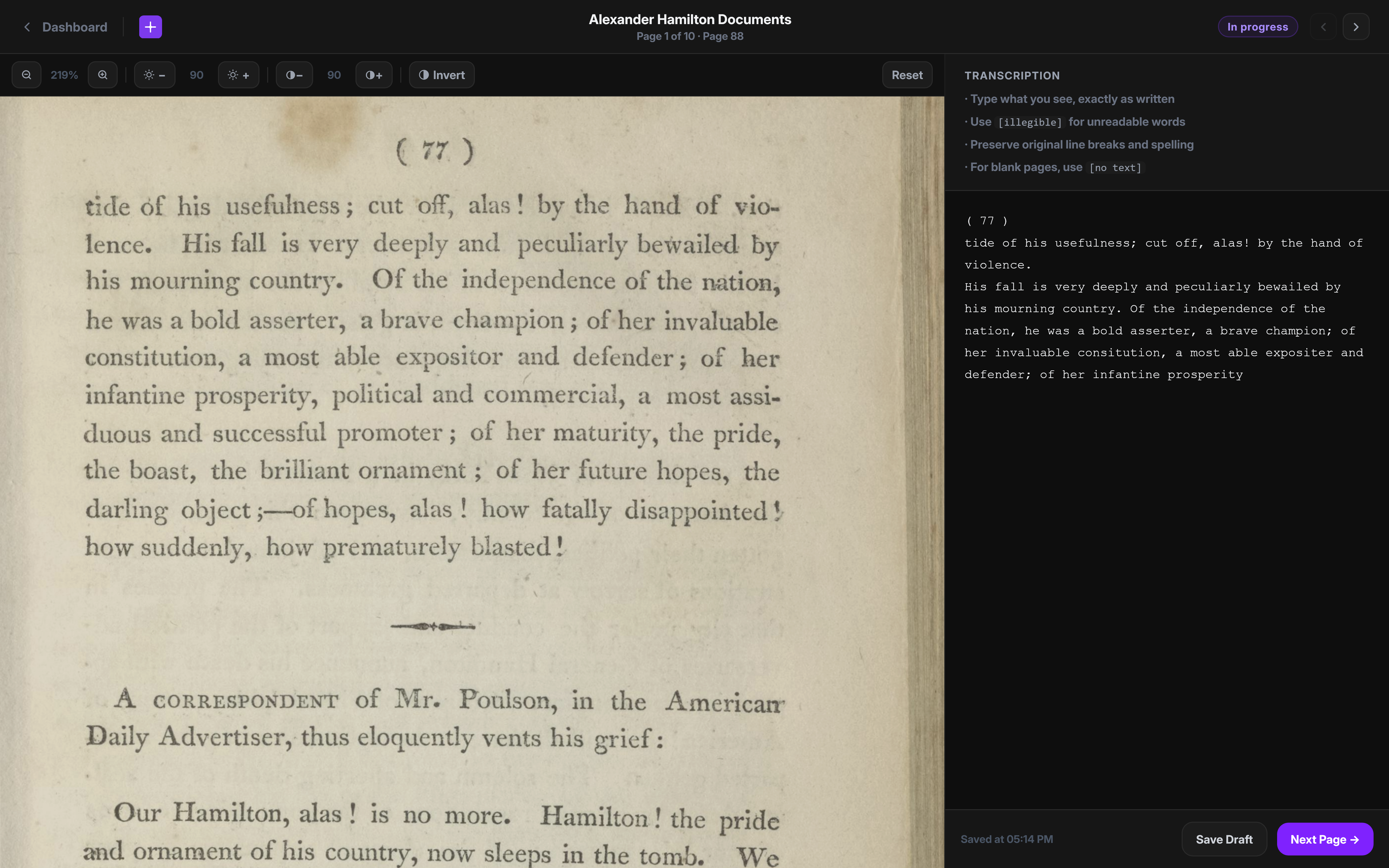This screenshot has height=868, width=1389.
Task: Go to the next document arrow
Action: tap(1356, 27)
